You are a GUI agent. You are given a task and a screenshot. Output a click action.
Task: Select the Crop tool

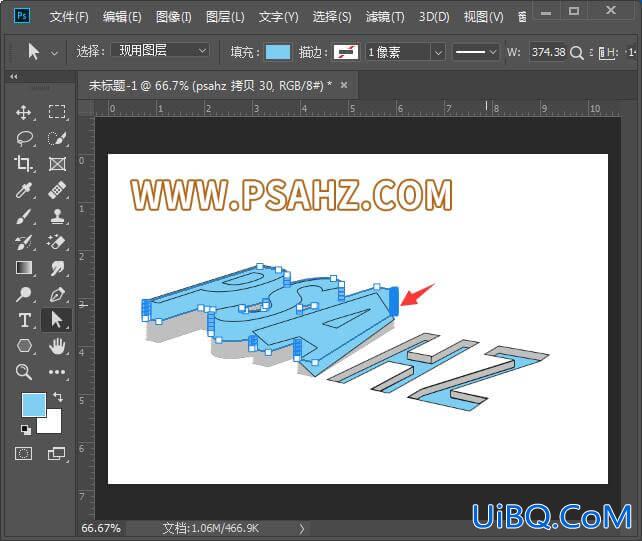24,164
